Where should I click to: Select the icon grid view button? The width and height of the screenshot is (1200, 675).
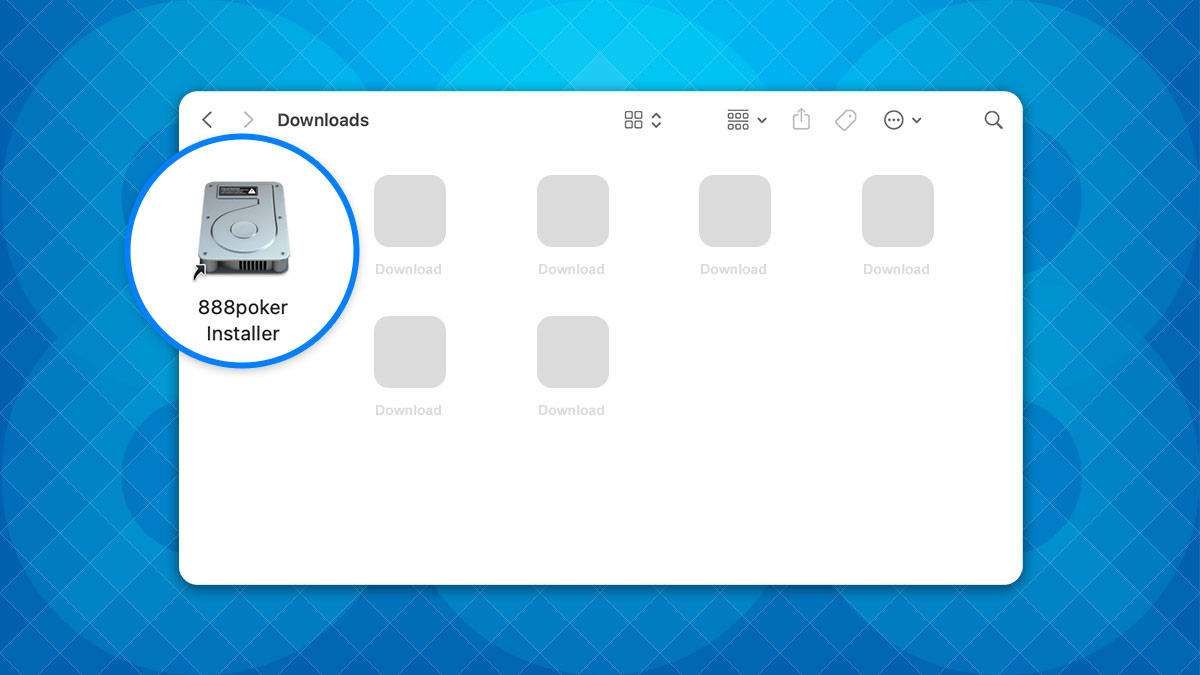[x=633, y=120]
